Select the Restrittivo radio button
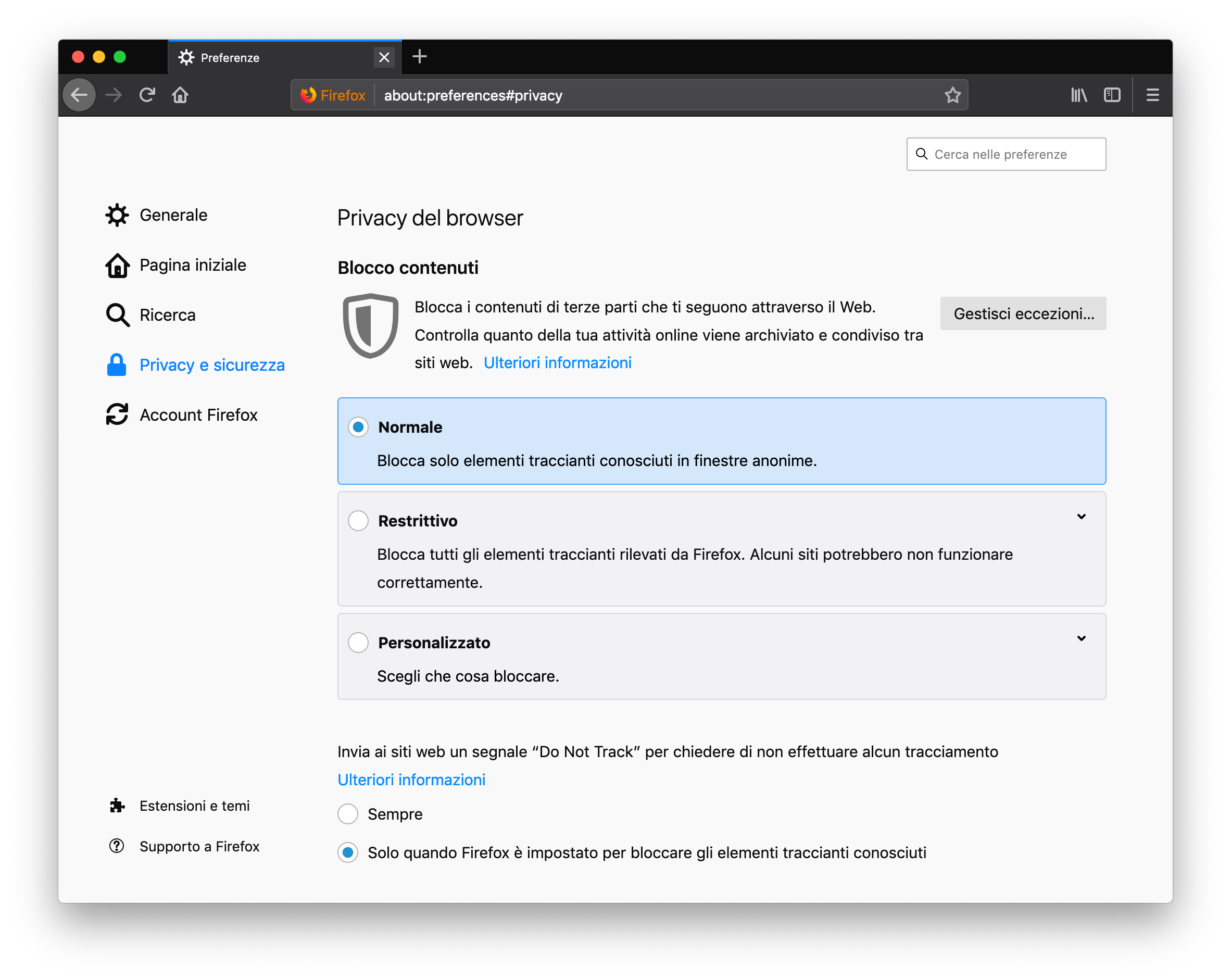Viewport: 1231px width, 980px height. (x=358, y=520)
